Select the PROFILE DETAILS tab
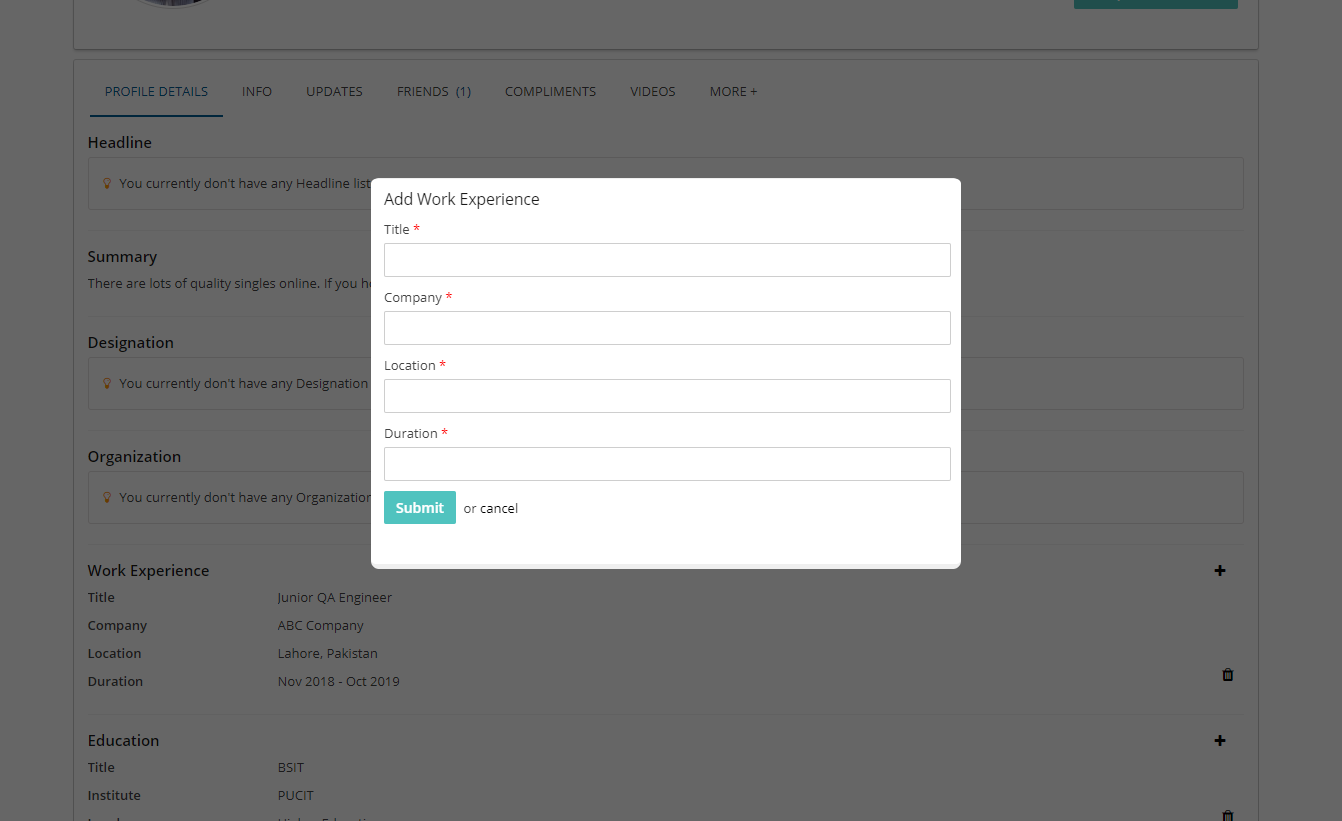The width and height of the screenshot is (1342, 821). pos(156,92)
